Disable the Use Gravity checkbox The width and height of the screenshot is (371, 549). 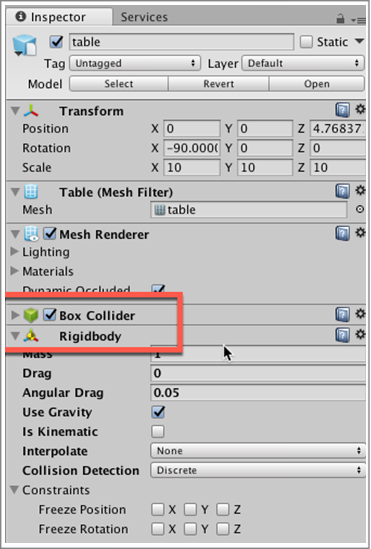pyautogui.click(x=158, y=412)
